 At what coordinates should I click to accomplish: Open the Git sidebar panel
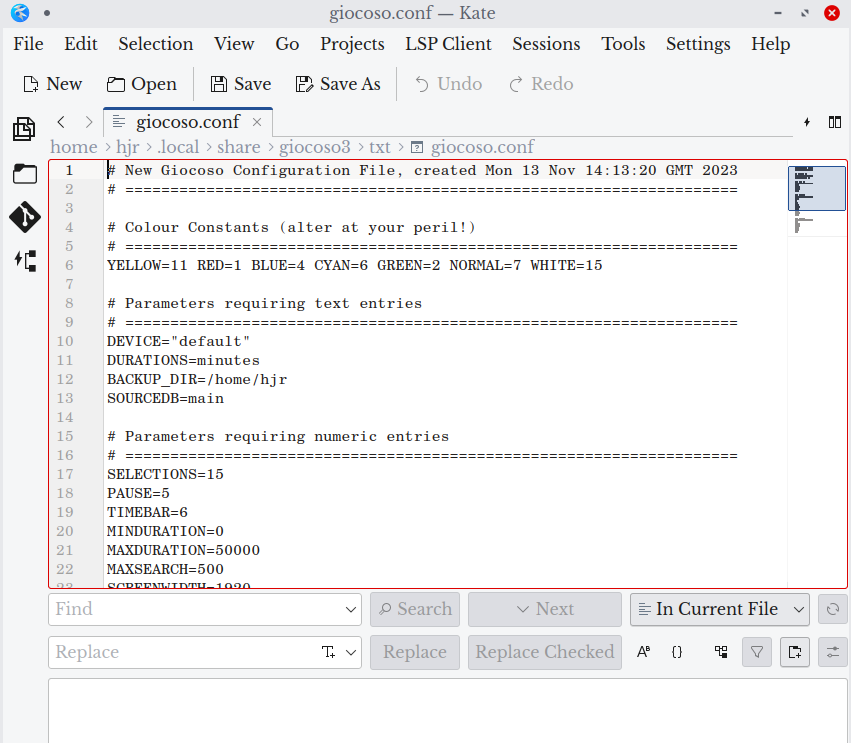coord(24,216)
